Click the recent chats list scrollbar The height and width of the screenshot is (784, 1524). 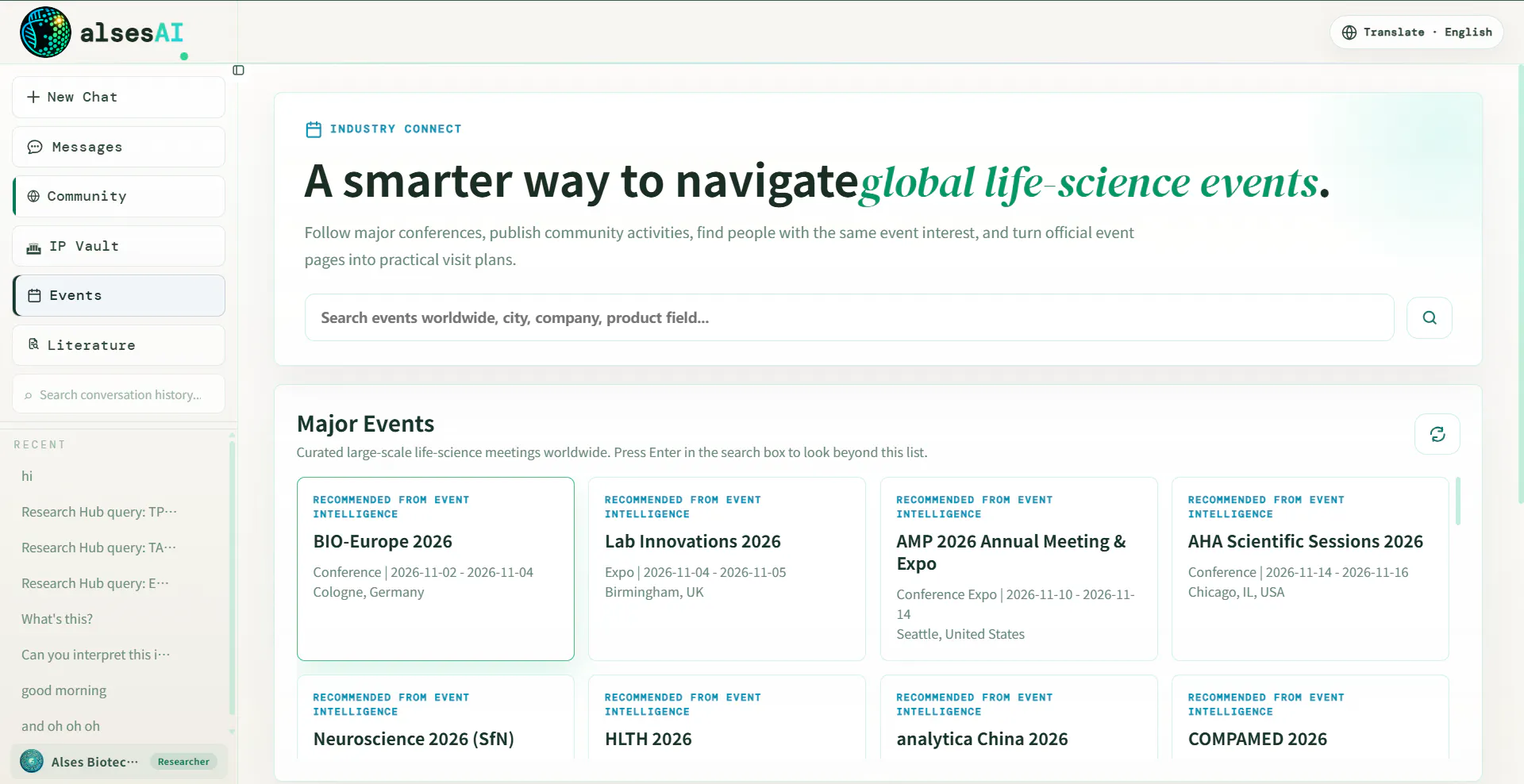[x=232, y=577]
